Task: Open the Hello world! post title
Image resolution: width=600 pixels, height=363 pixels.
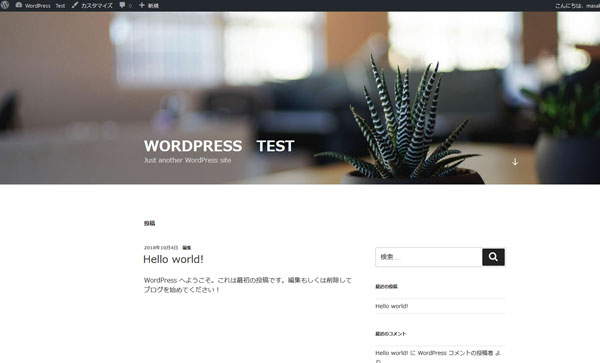Action: (x=173, y=259)
